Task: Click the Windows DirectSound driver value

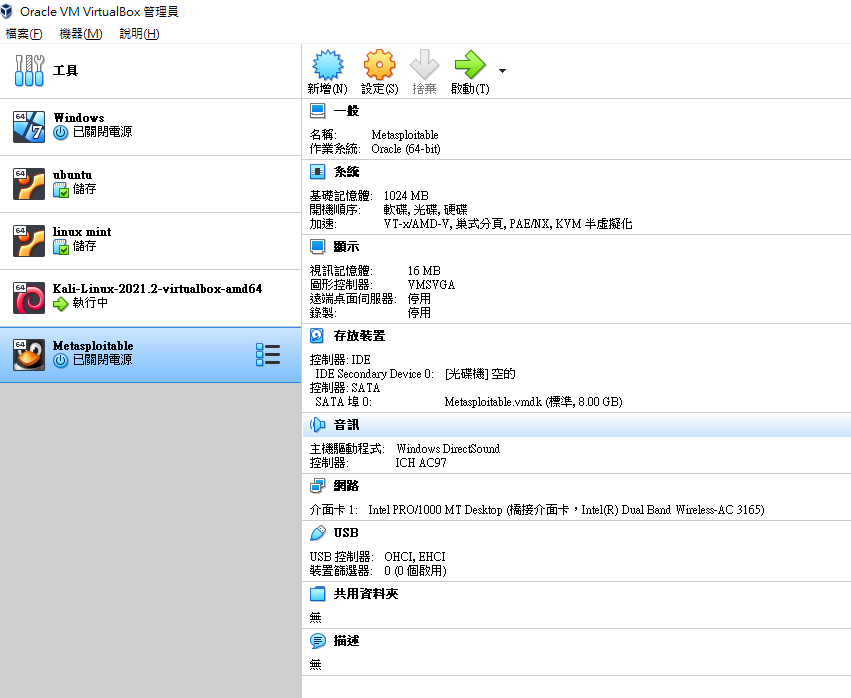Action: [x=448, y=448]
